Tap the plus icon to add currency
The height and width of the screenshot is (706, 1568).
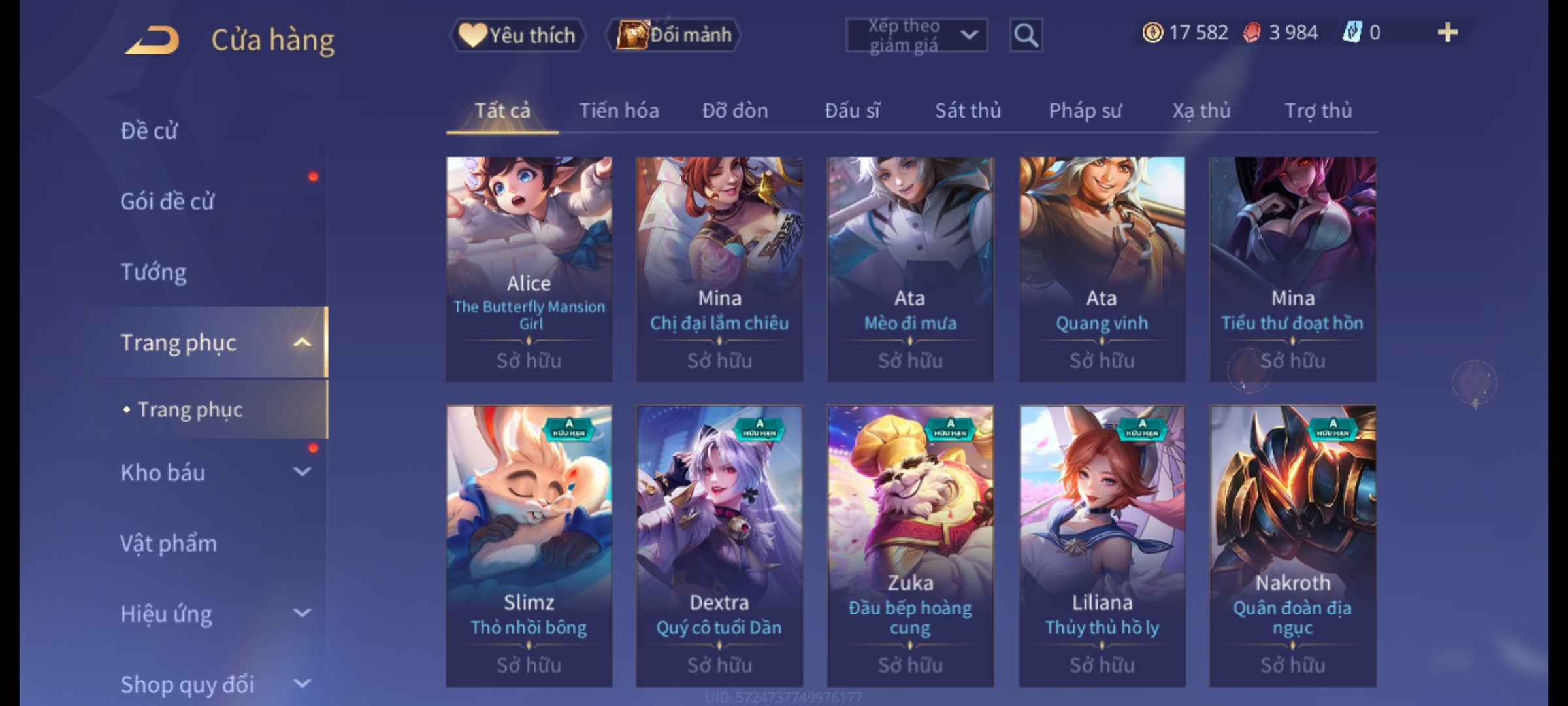point(1448,32)
